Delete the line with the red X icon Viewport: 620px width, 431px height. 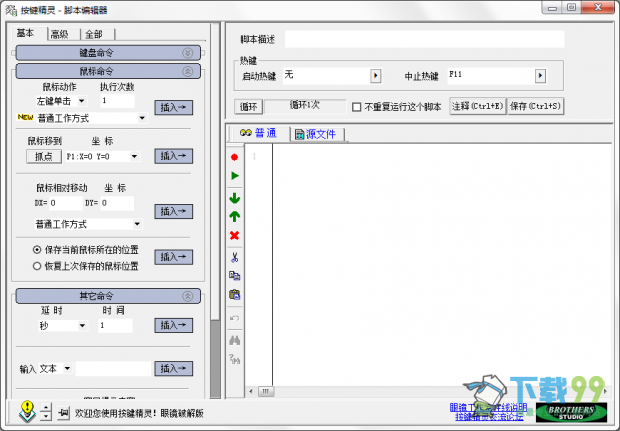(x=234, y=236)
